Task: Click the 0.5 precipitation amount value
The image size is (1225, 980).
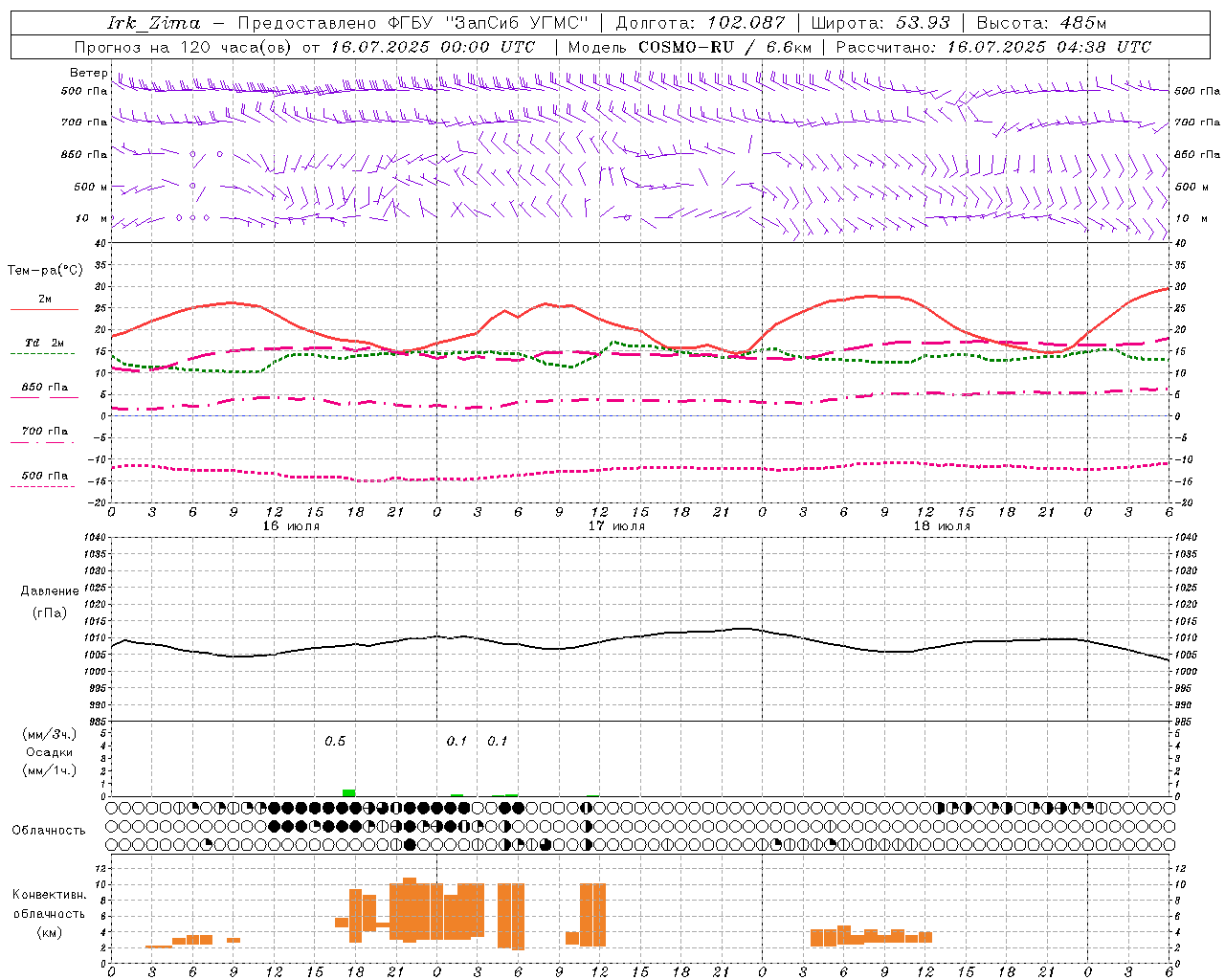Action: point(335,741)
